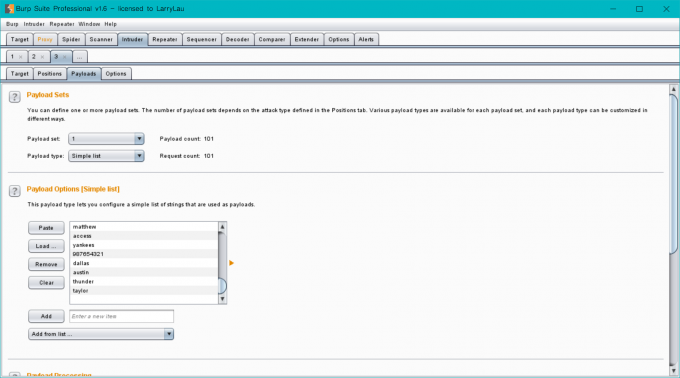Open the Window menu

click(x=89, y=24)
